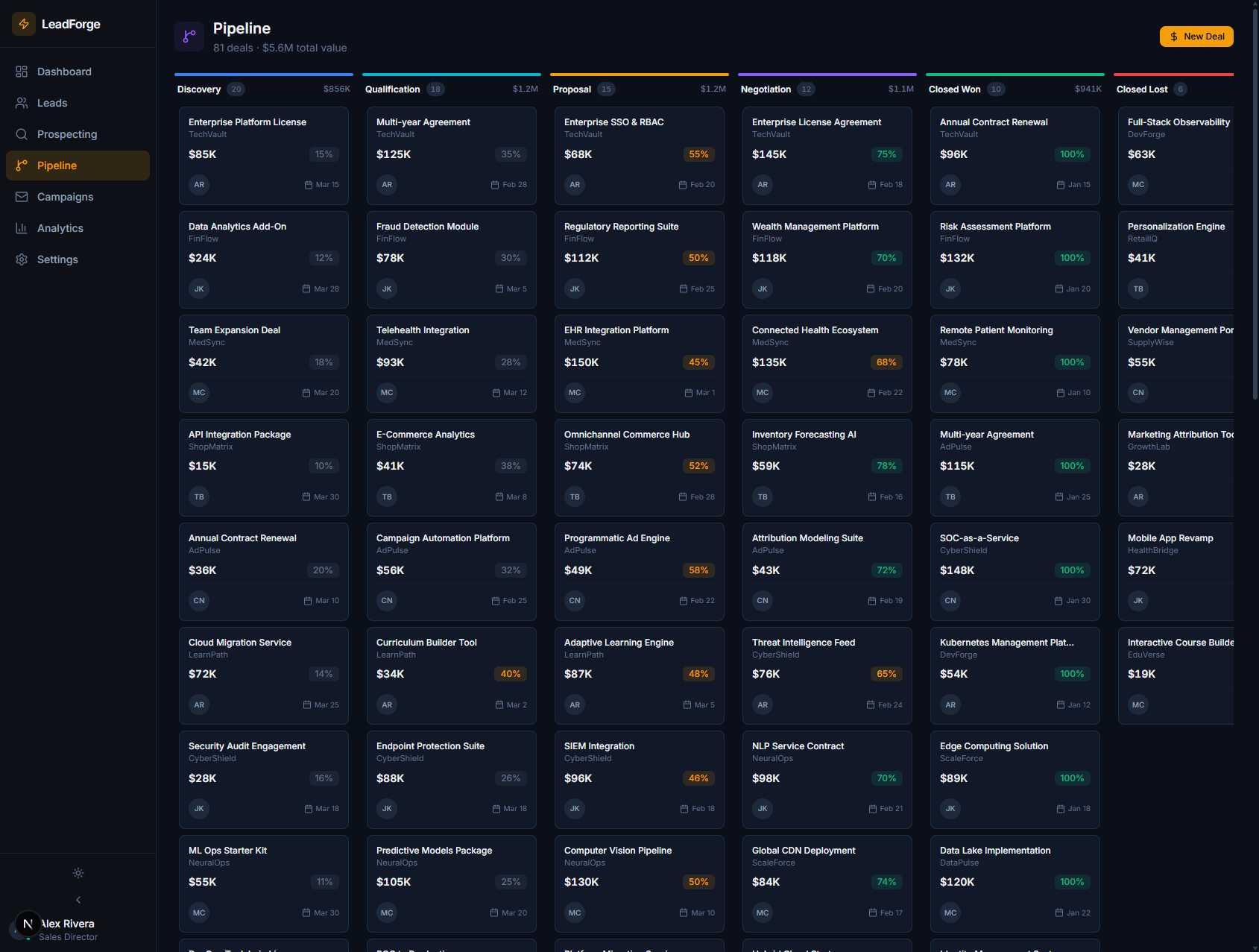Open Settings with the gear icon
Image resolution: width=1259 pixels, height=952 pixels.
pyautogui.click(x=22, y=259)
